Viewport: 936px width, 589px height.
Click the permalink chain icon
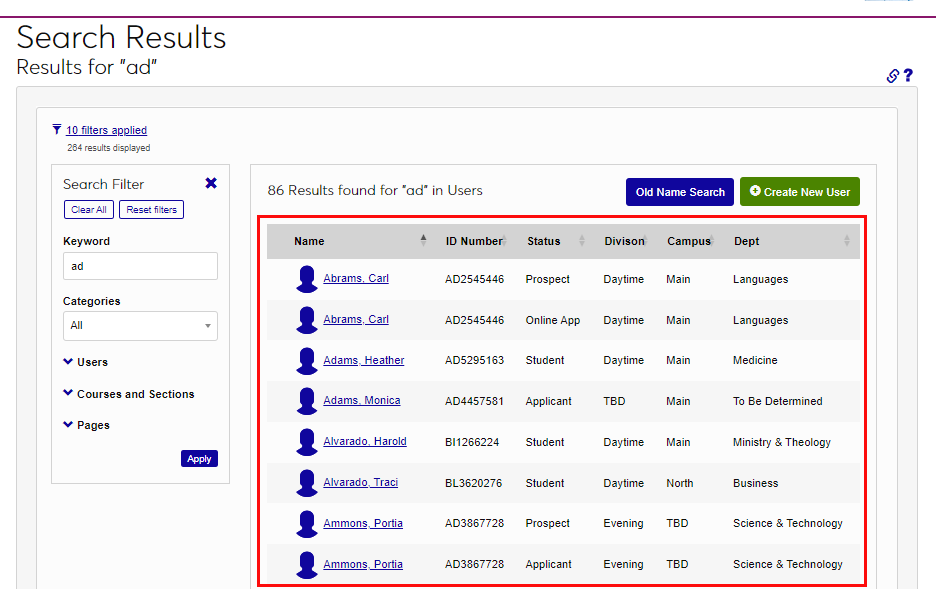click(893, 76)
